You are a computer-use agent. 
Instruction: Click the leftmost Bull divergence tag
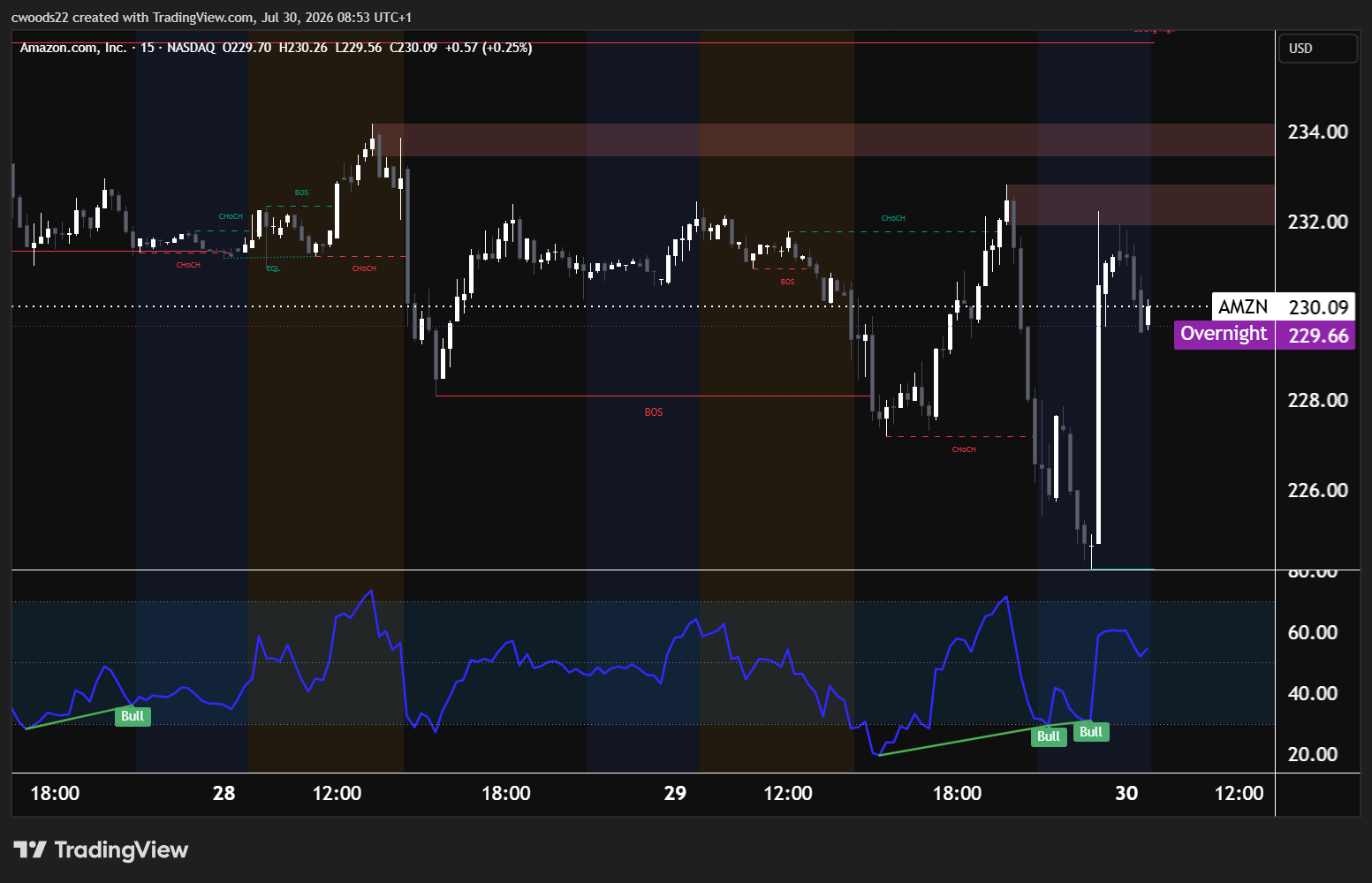(x=133, y=716)
